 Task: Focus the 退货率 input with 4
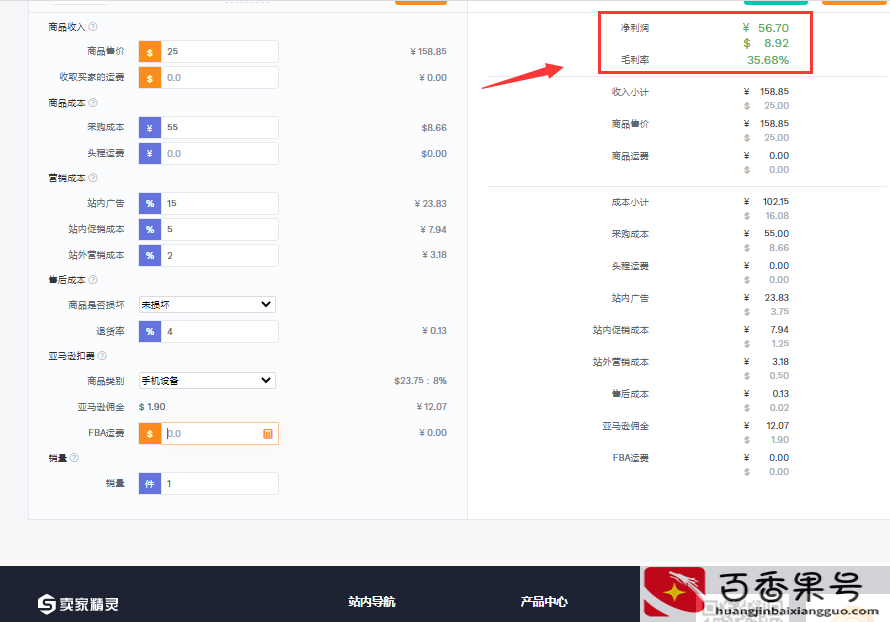pyautogui.click(x=220, y=331)
